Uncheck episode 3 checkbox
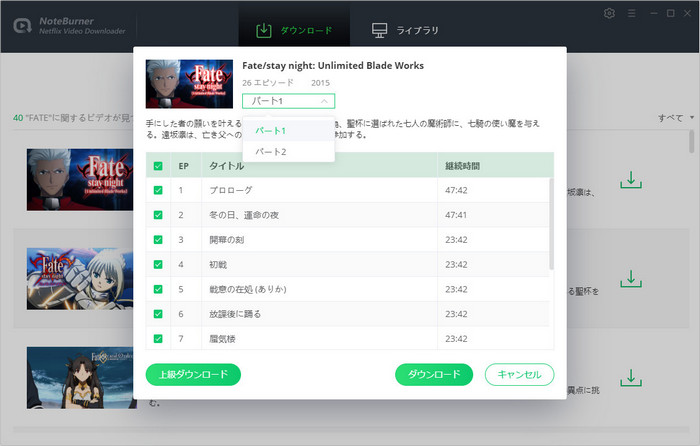 click(158, 240)
